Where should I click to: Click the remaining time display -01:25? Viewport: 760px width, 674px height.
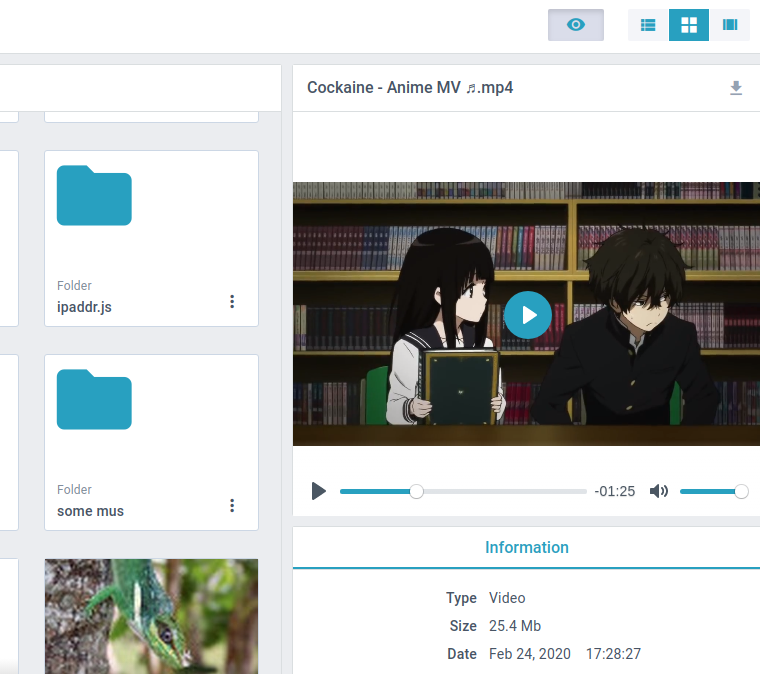tap(614, 491)
